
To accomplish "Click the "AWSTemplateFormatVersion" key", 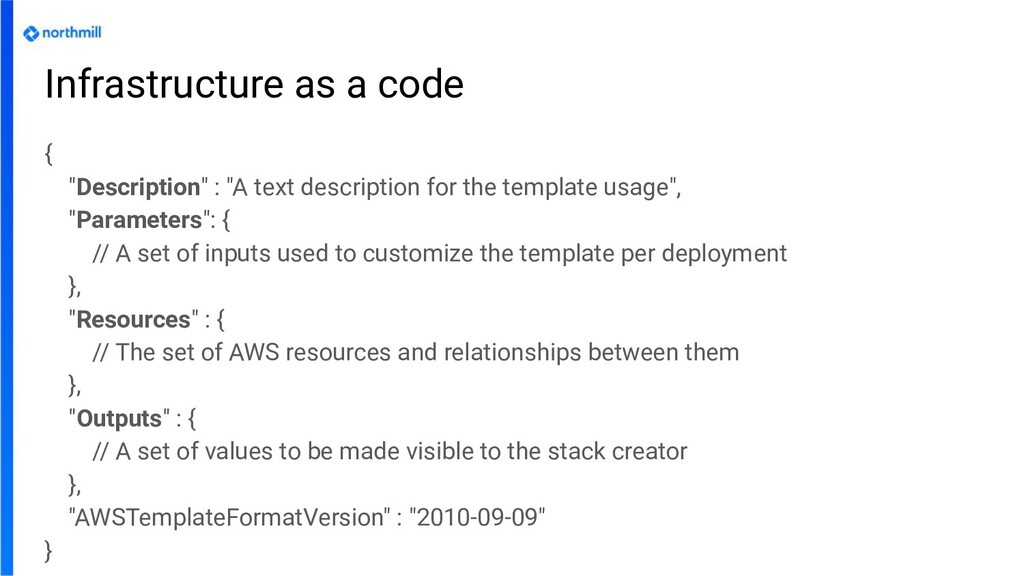I will coord(229,518).
